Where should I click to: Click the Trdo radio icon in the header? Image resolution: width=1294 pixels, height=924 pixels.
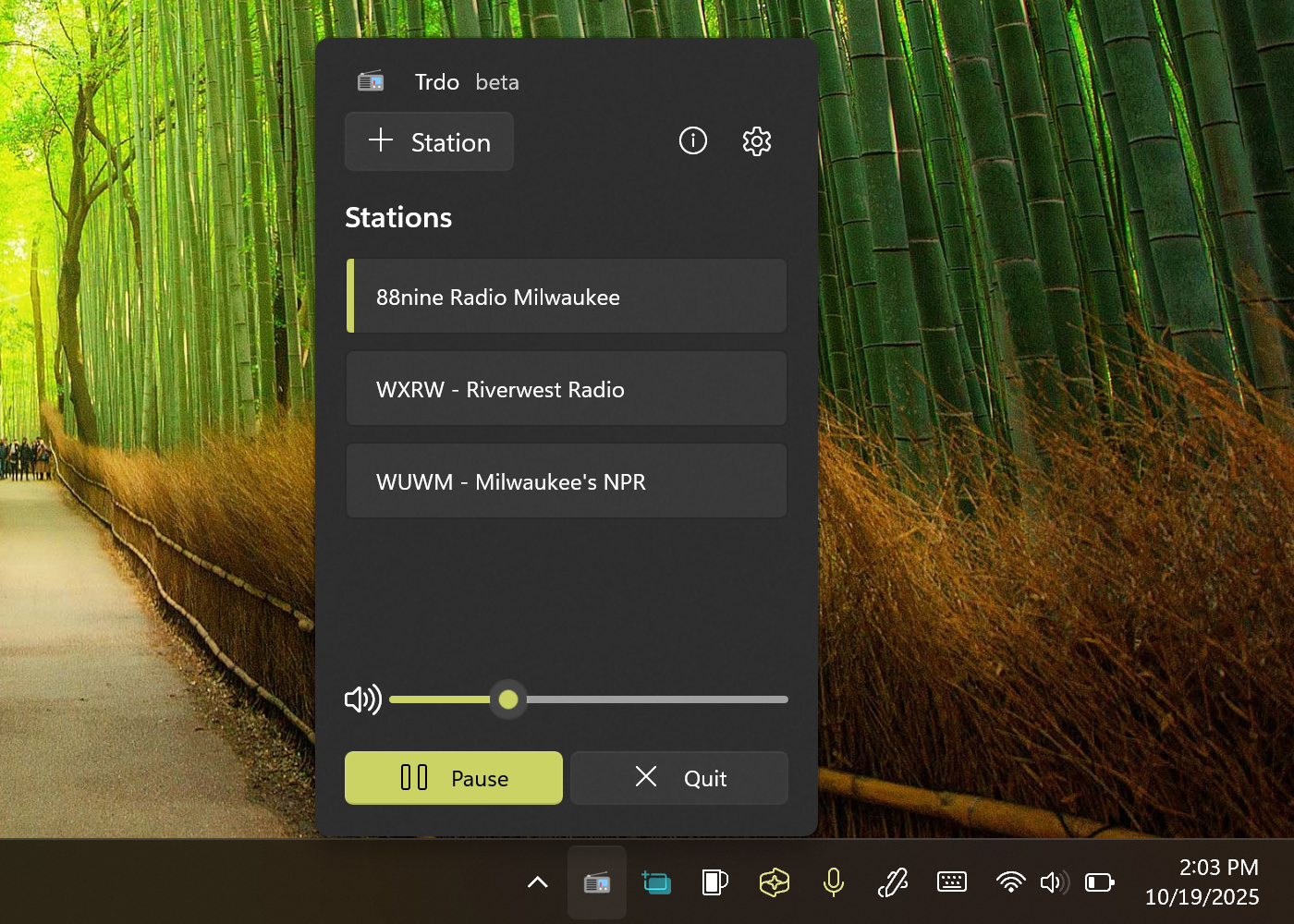[371, 80]
